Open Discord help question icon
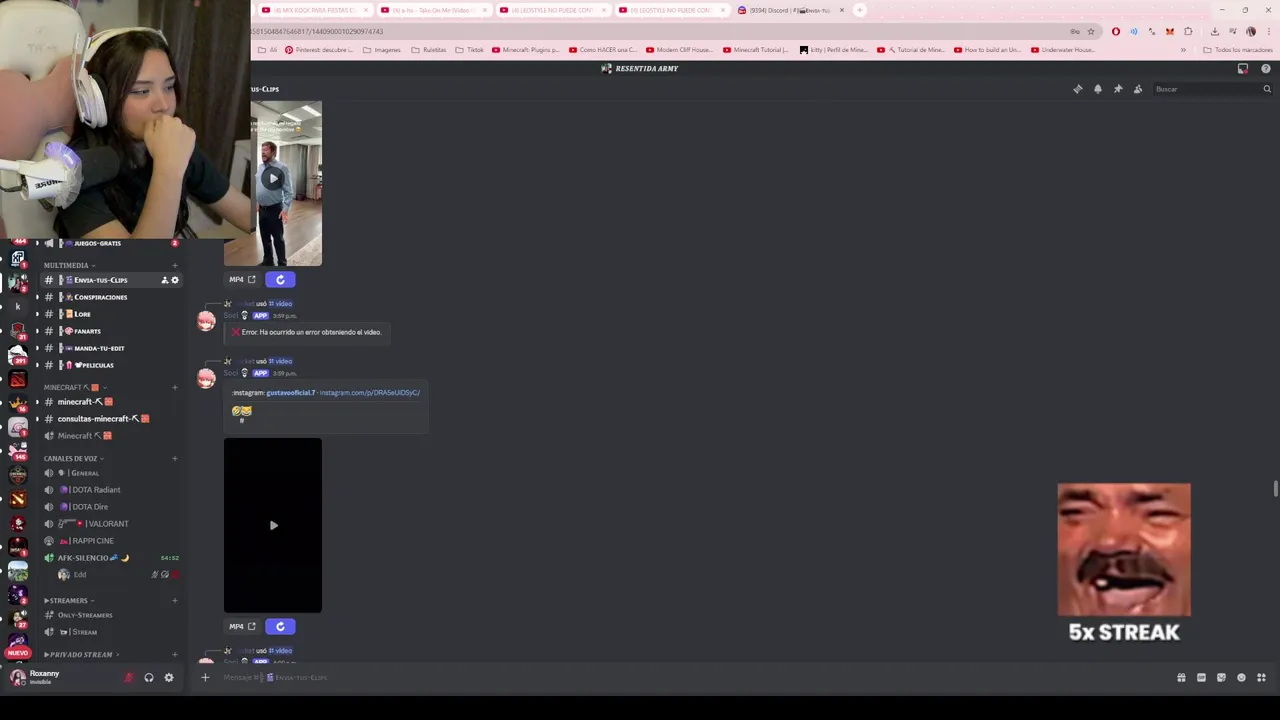This screenshot has height=720, width=1280. [x=1266, y=69]
